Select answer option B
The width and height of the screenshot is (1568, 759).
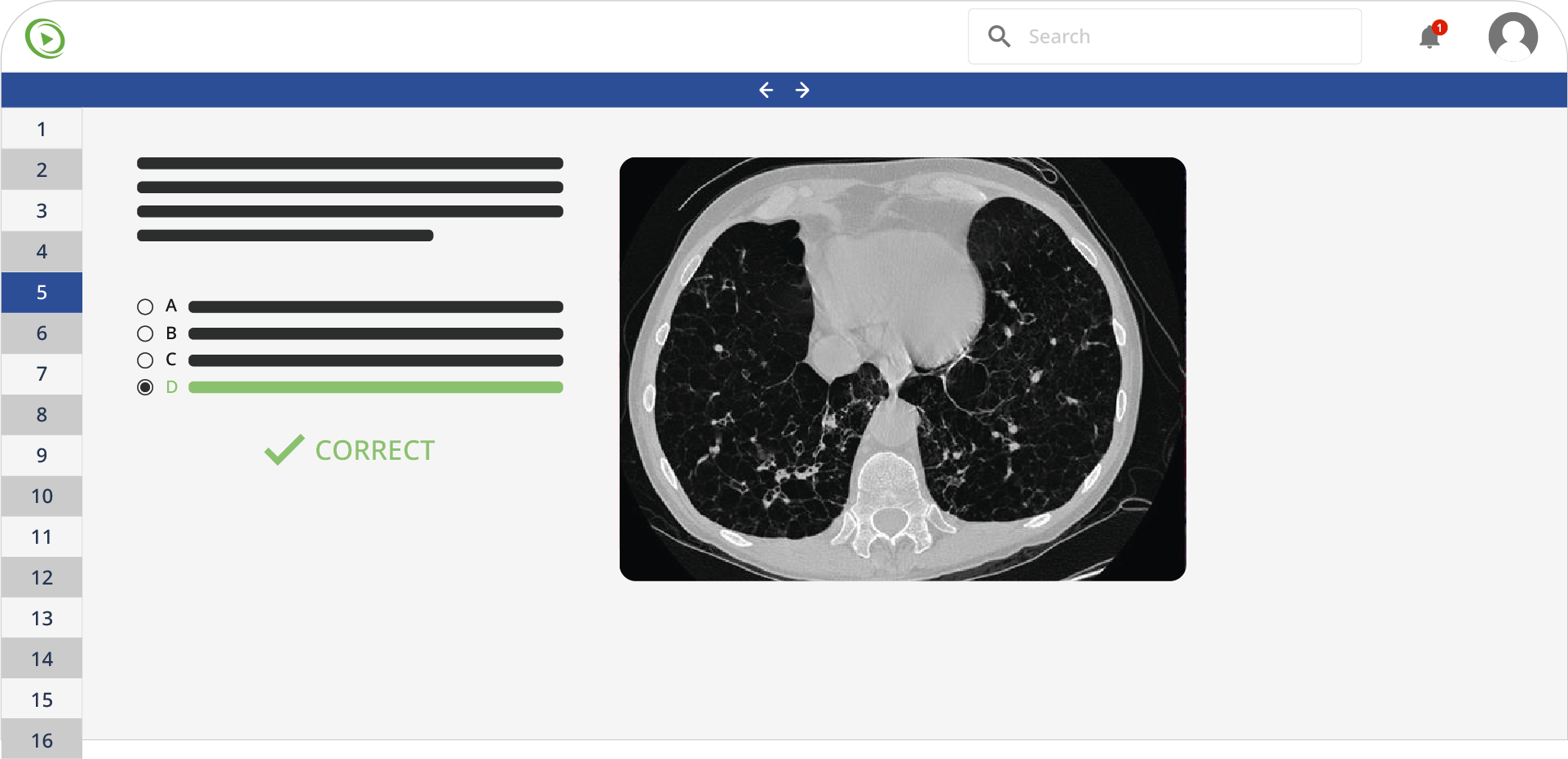coord(145,333)
